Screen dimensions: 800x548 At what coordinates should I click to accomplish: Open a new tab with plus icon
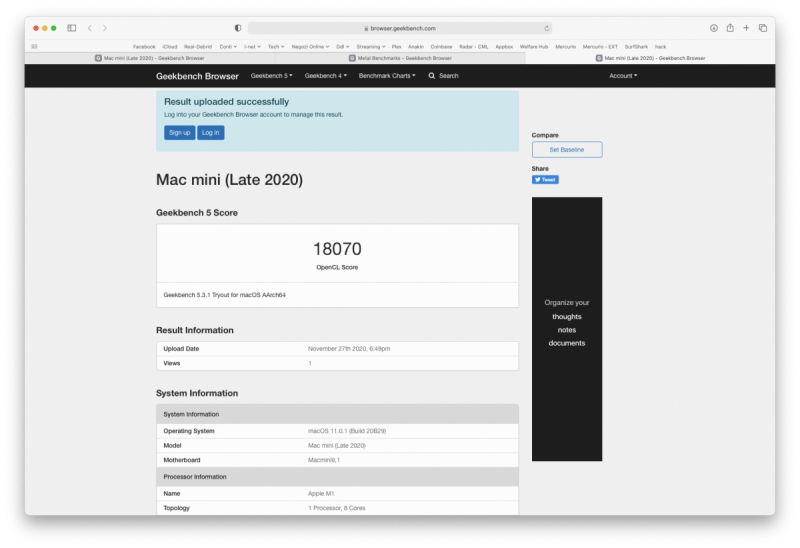[746, 28]
